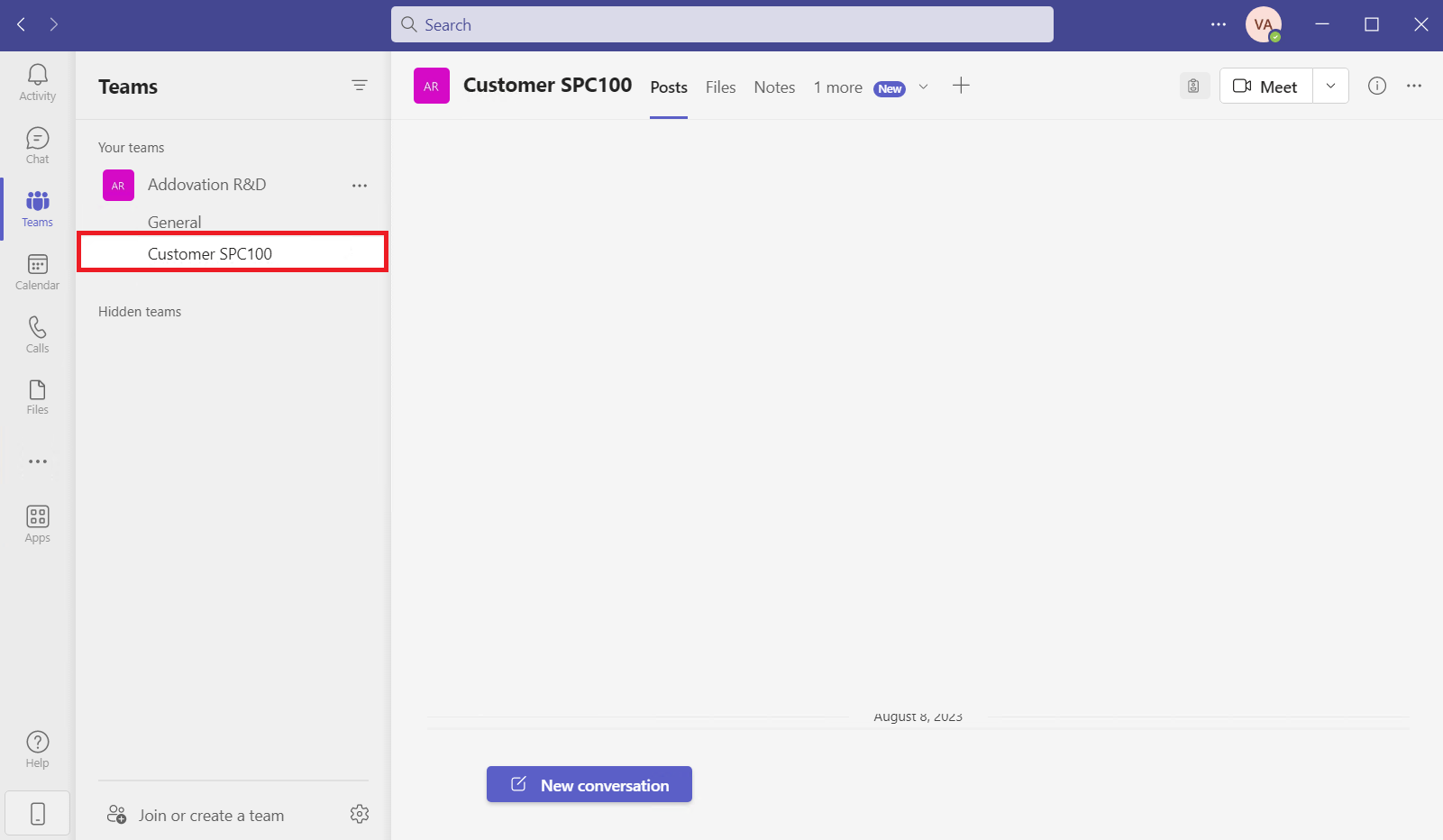This screenshot has height=840, width=1443.
Task: Click the Search bar
Action: tap(721, 24)
